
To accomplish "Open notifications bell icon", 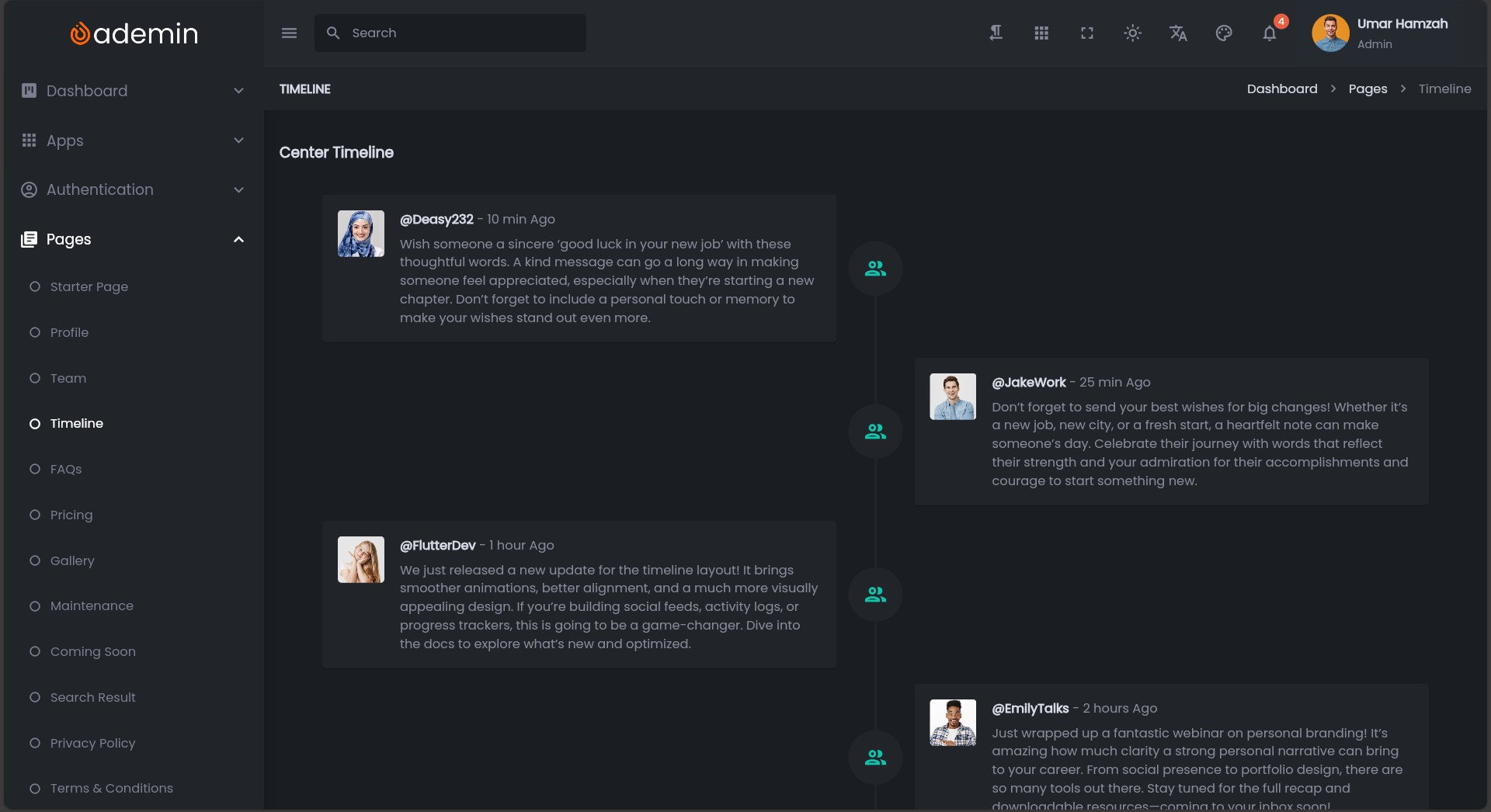I will click(x=1269, y=33).
